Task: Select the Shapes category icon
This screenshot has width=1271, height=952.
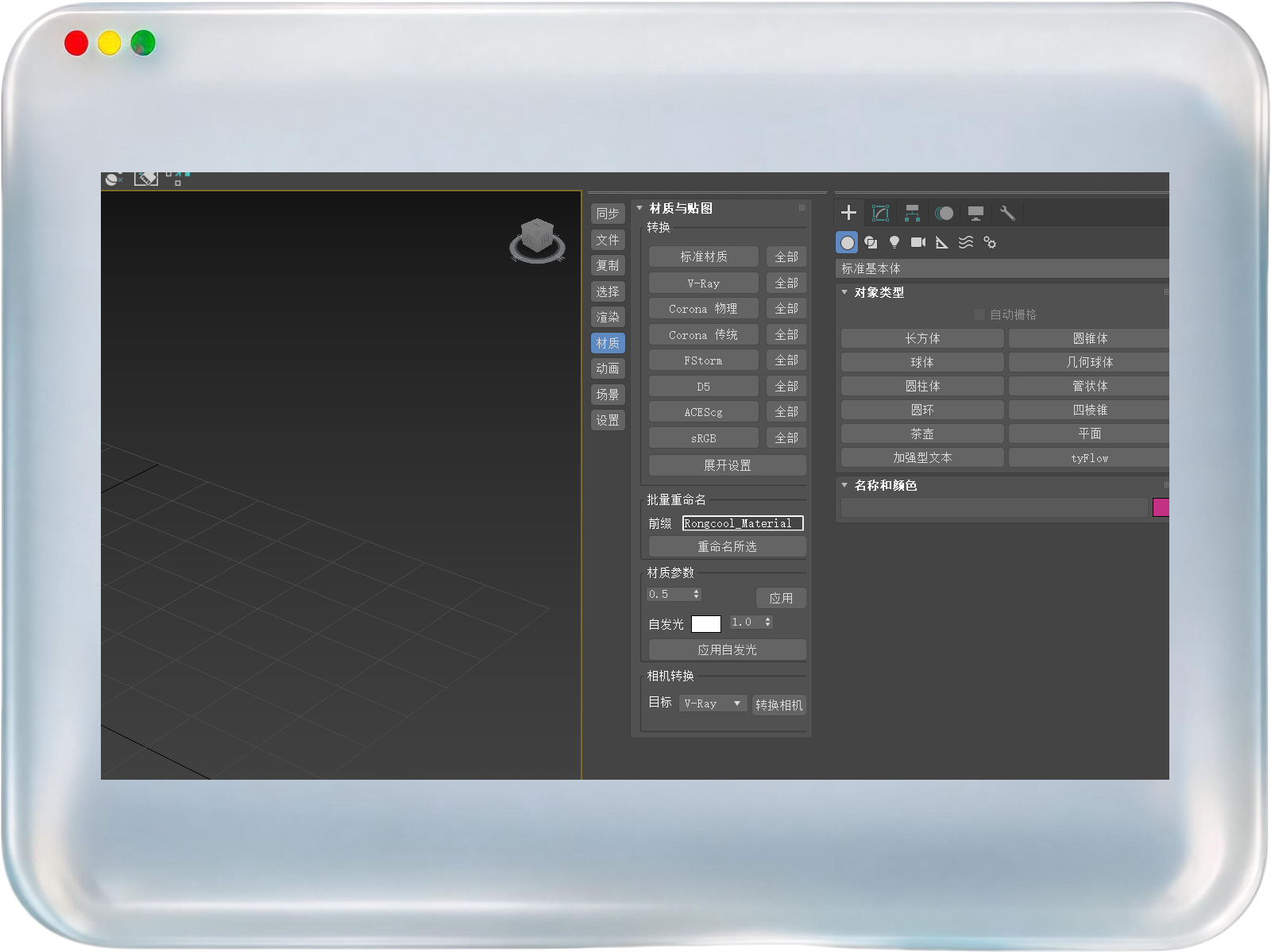Action: tap(871, 243)
